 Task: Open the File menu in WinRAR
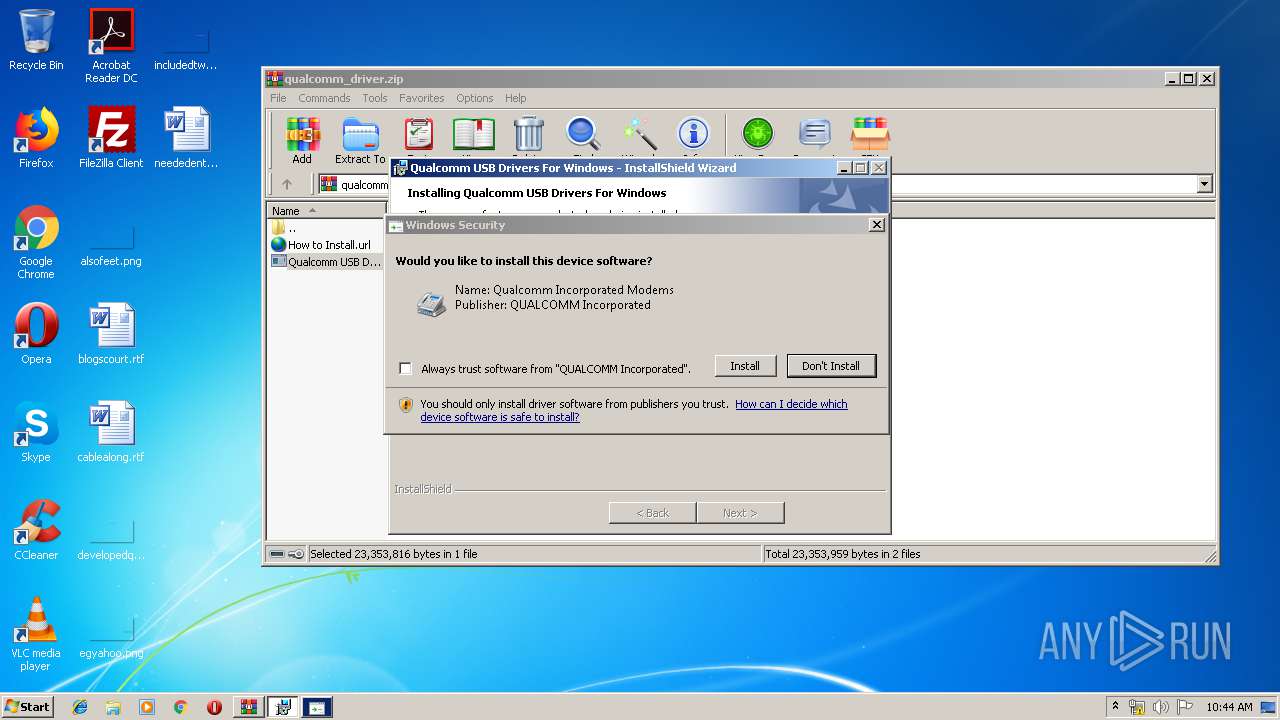278,98
